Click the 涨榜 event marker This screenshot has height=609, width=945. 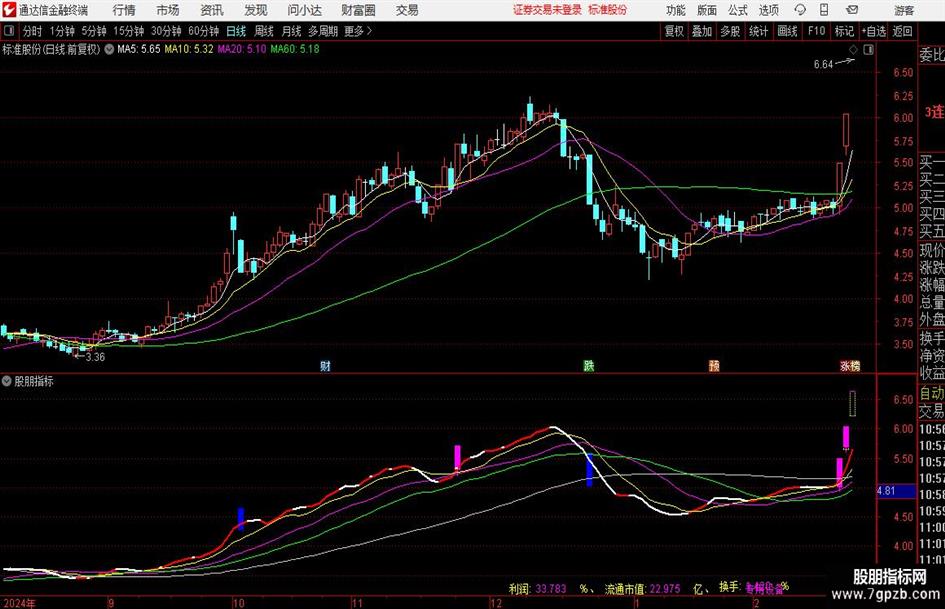click(x=850, y=365)
